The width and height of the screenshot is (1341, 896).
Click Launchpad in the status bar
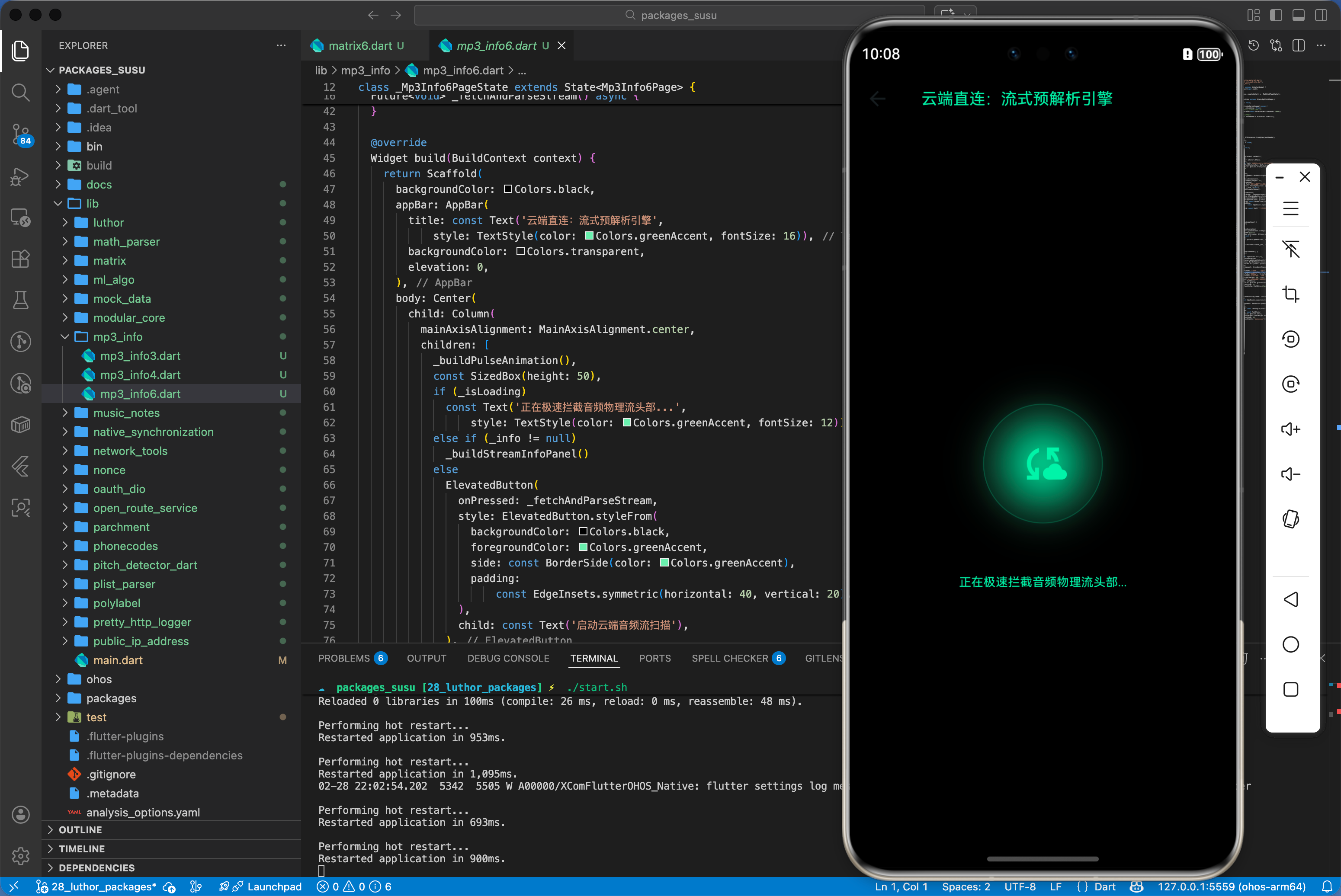(274, 886)
